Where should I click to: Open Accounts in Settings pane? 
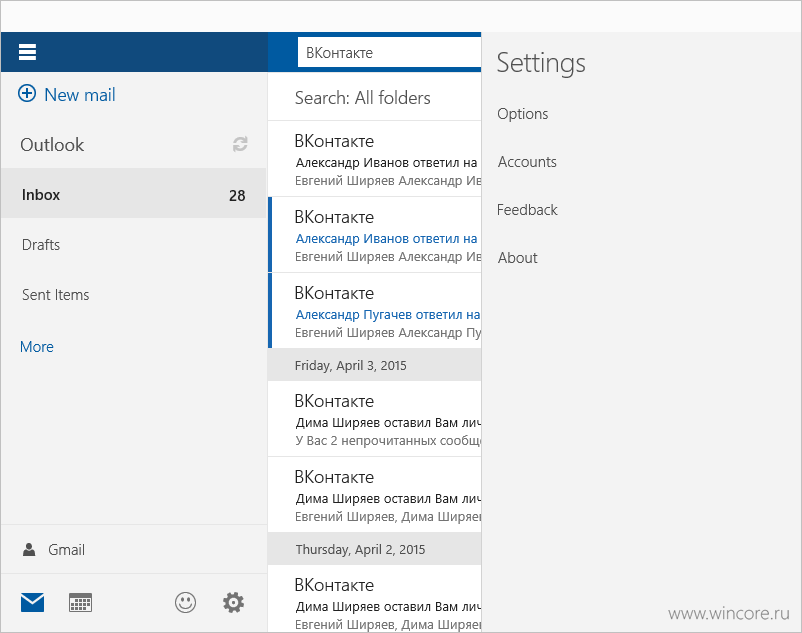527,162
